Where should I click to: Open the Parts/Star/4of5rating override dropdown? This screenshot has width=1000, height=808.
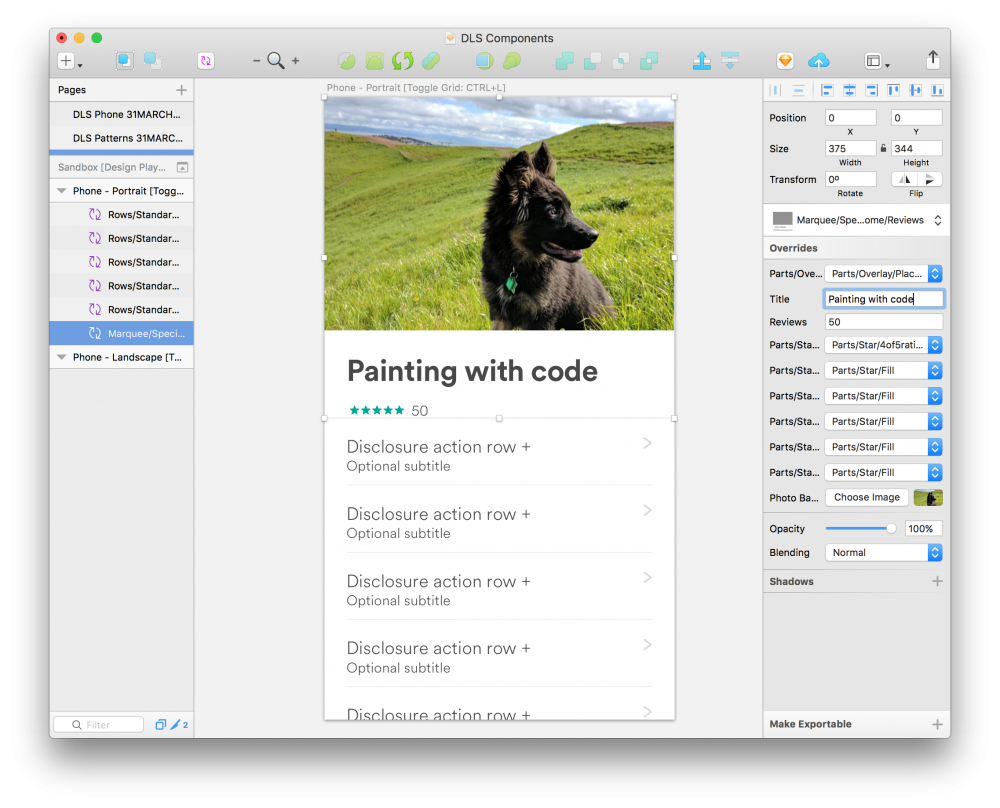coord(883,345)
